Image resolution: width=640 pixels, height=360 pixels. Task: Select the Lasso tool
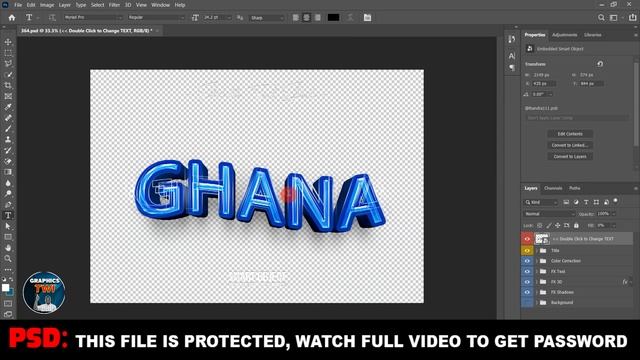pos(8,64)
